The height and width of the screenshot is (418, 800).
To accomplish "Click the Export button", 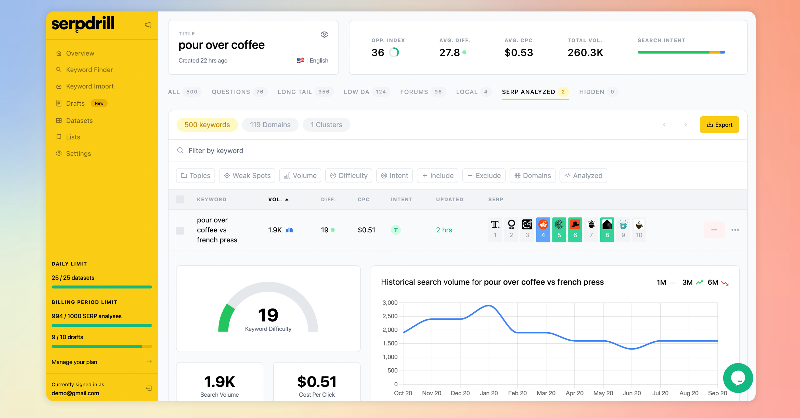I will [x=719, y=125].
